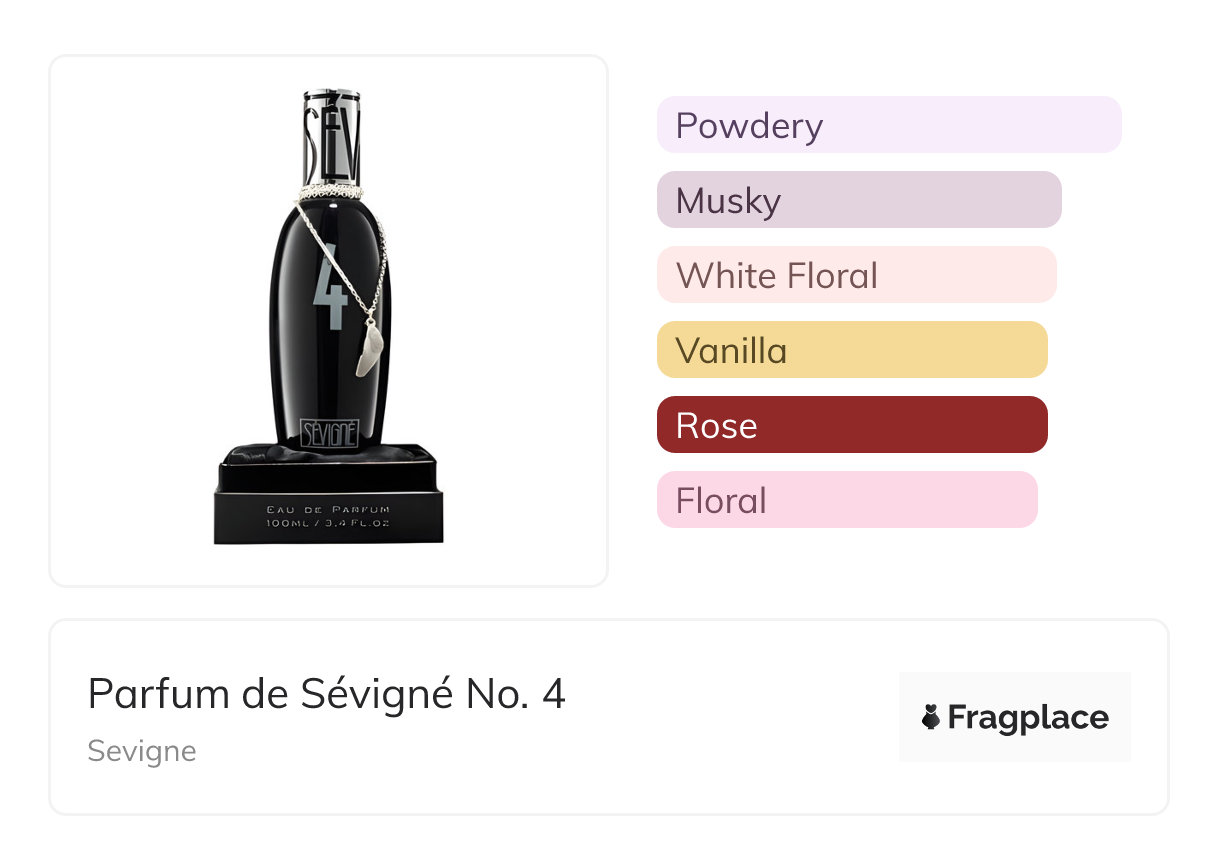Select the pink Floral accord bar
This screenshot has height=864, width=1218.
[x=847, y=500]
